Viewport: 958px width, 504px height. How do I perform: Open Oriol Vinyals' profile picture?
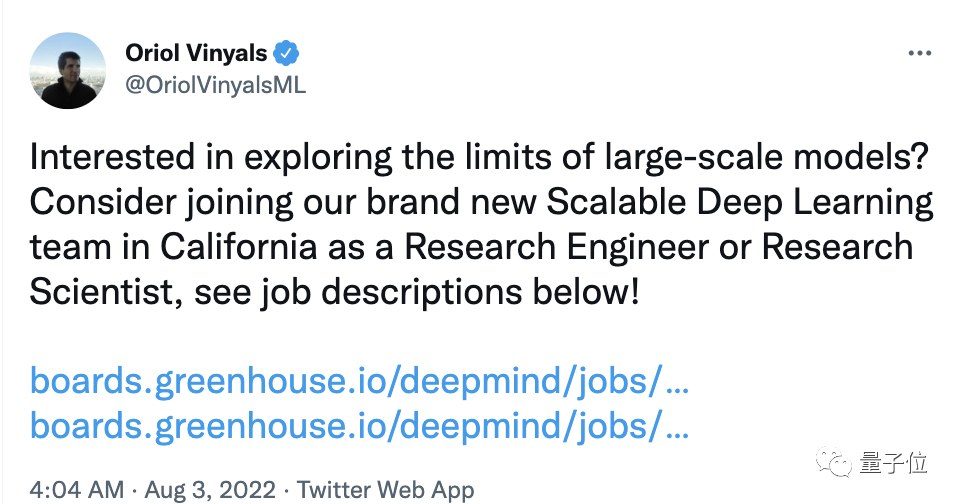[x=69, y=69]
